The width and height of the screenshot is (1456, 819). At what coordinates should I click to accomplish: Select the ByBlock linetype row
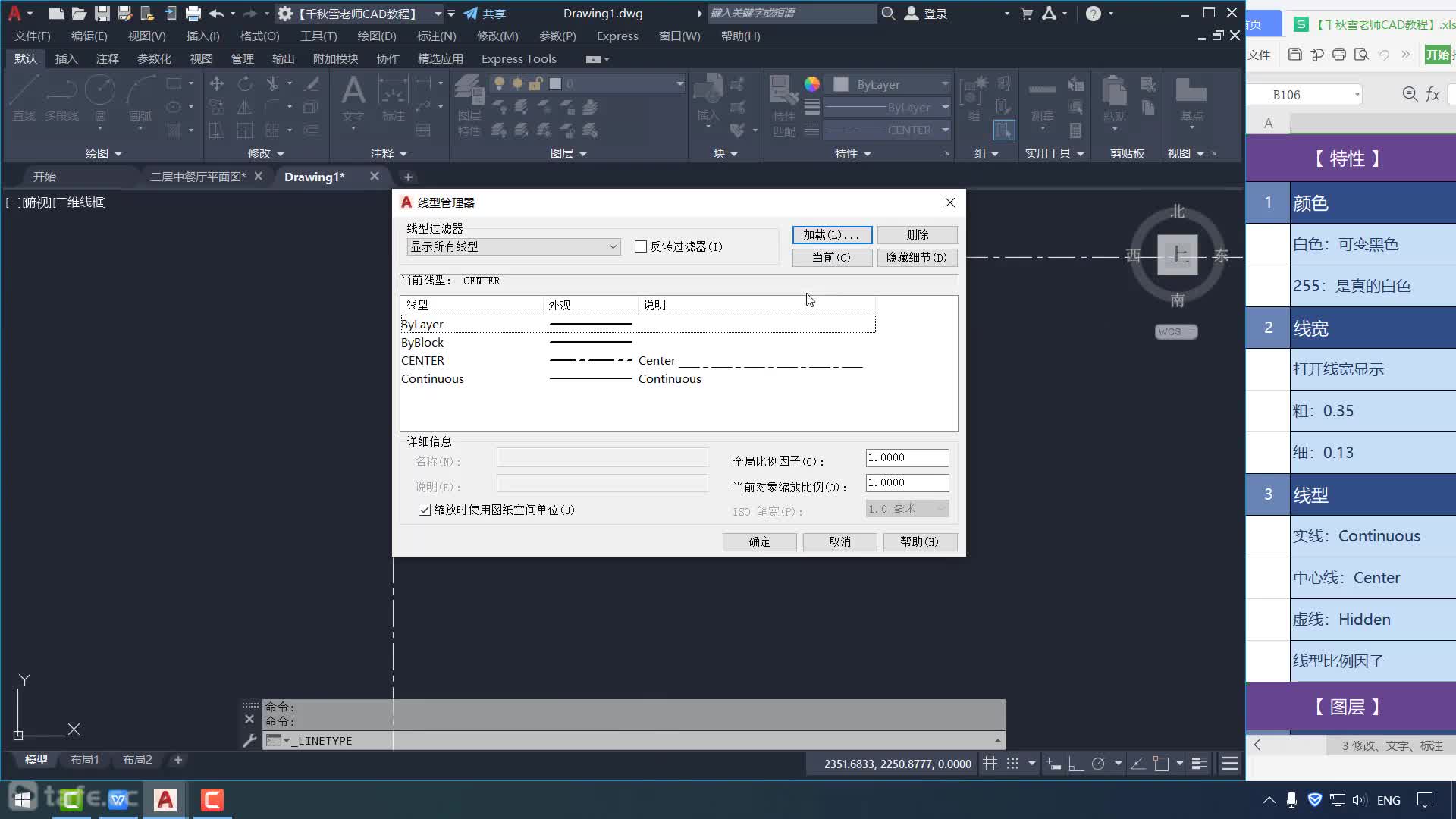637,343
